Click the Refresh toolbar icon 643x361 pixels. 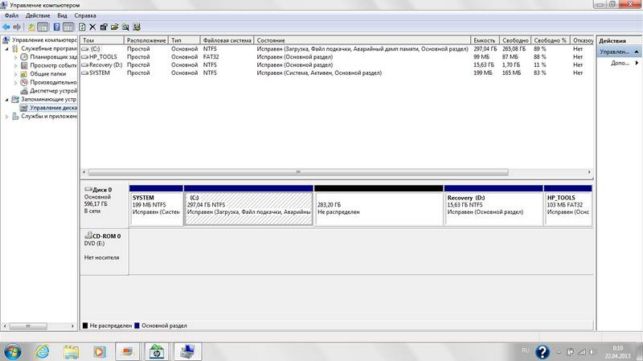tap(82, 27)
